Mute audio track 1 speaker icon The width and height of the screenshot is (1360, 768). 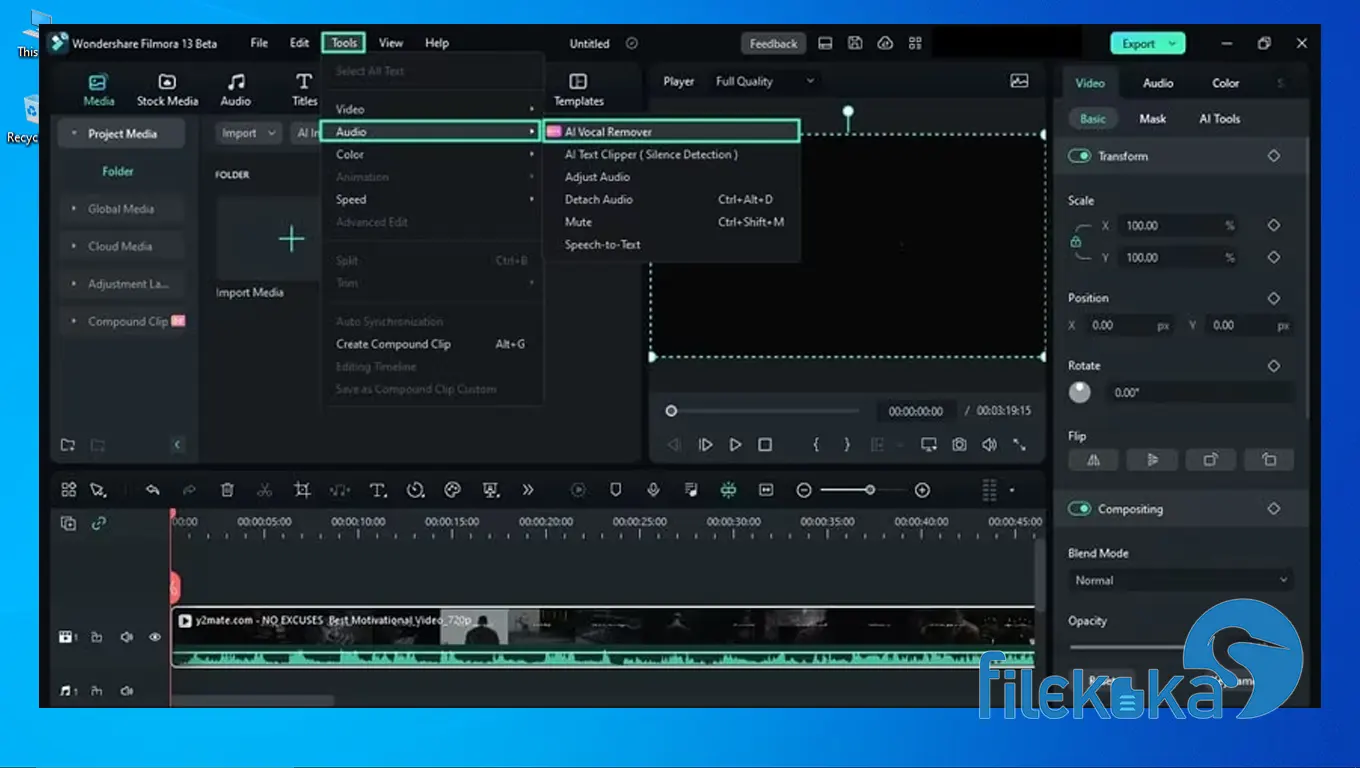[126, 691]
